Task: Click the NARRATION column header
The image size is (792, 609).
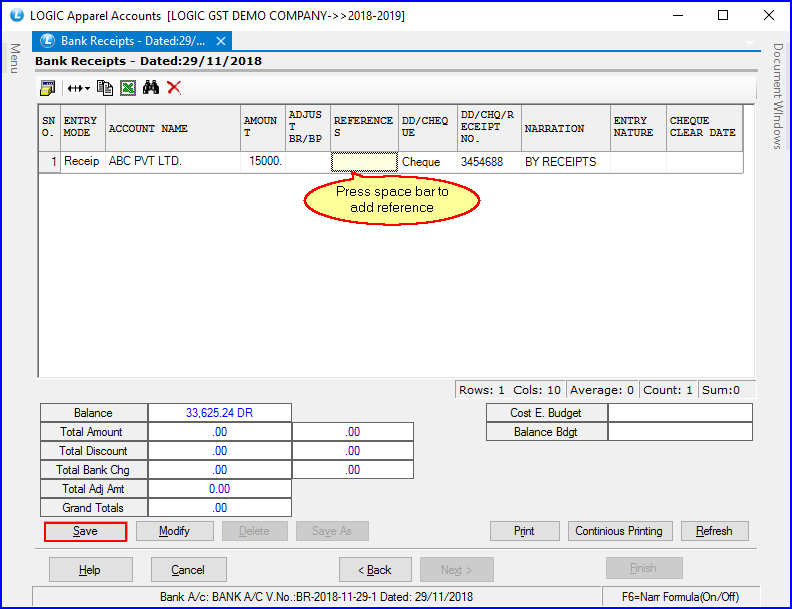Action: 566,128
